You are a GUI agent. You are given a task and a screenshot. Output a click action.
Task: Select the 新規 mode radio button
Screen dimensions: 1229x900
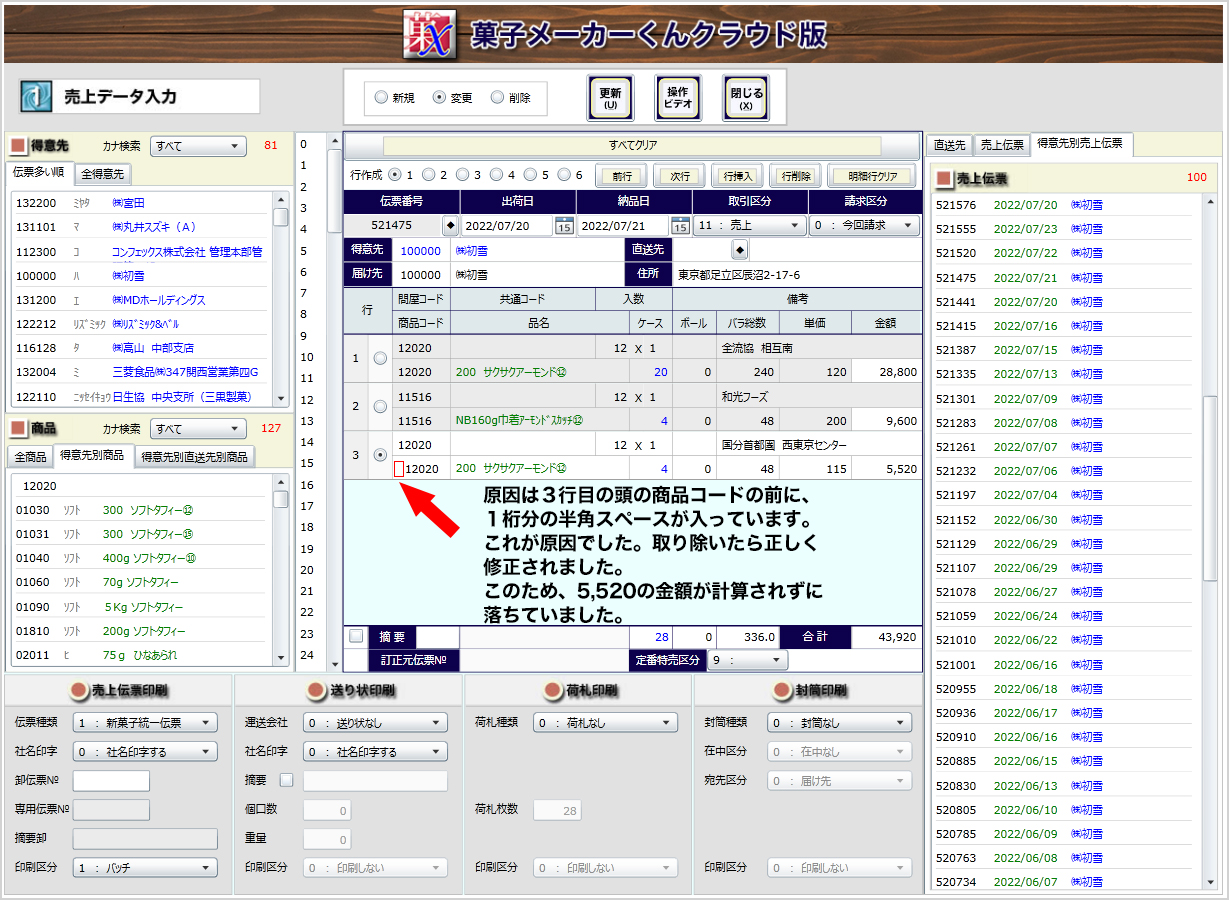(x=381, y=98)
